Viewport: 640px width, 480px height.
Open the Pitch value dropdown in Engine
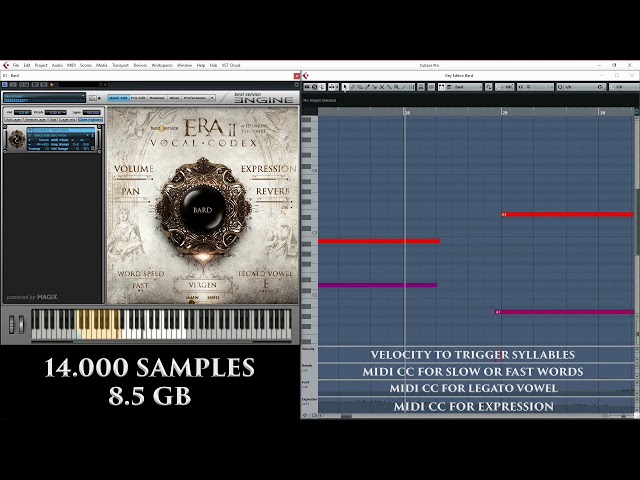click(x=56, y=112)
